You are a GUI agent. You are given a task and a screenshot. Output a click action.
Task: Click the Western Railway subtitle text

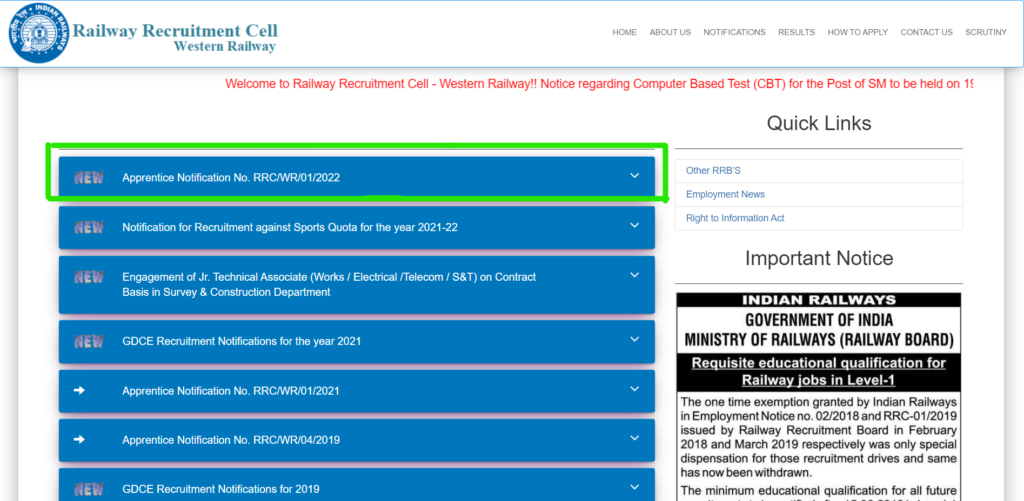[x=225, y=47]
